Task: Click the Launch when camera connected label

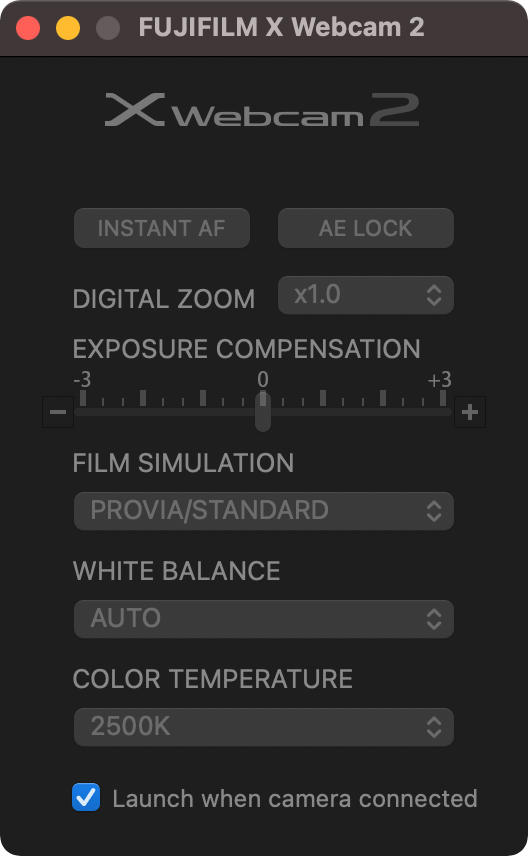Action: click(x=295, y=799)
